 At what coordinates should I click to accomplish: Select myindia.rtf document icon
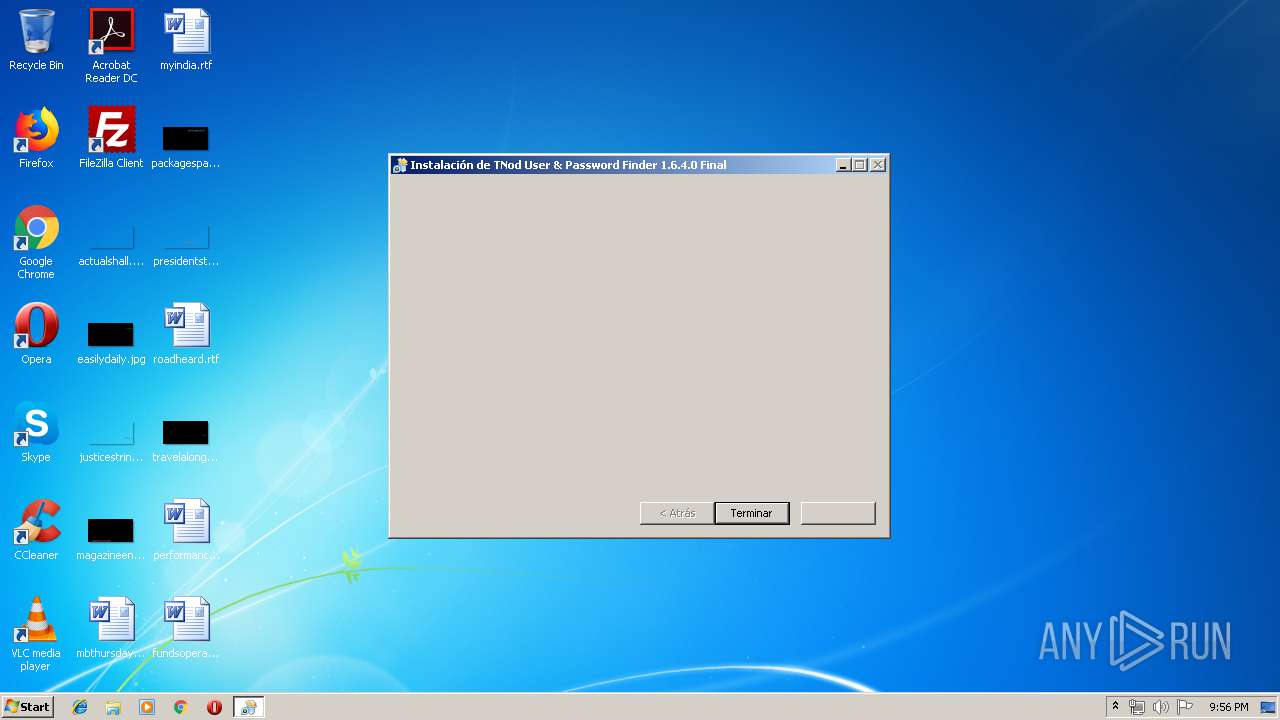coord(186,40)
